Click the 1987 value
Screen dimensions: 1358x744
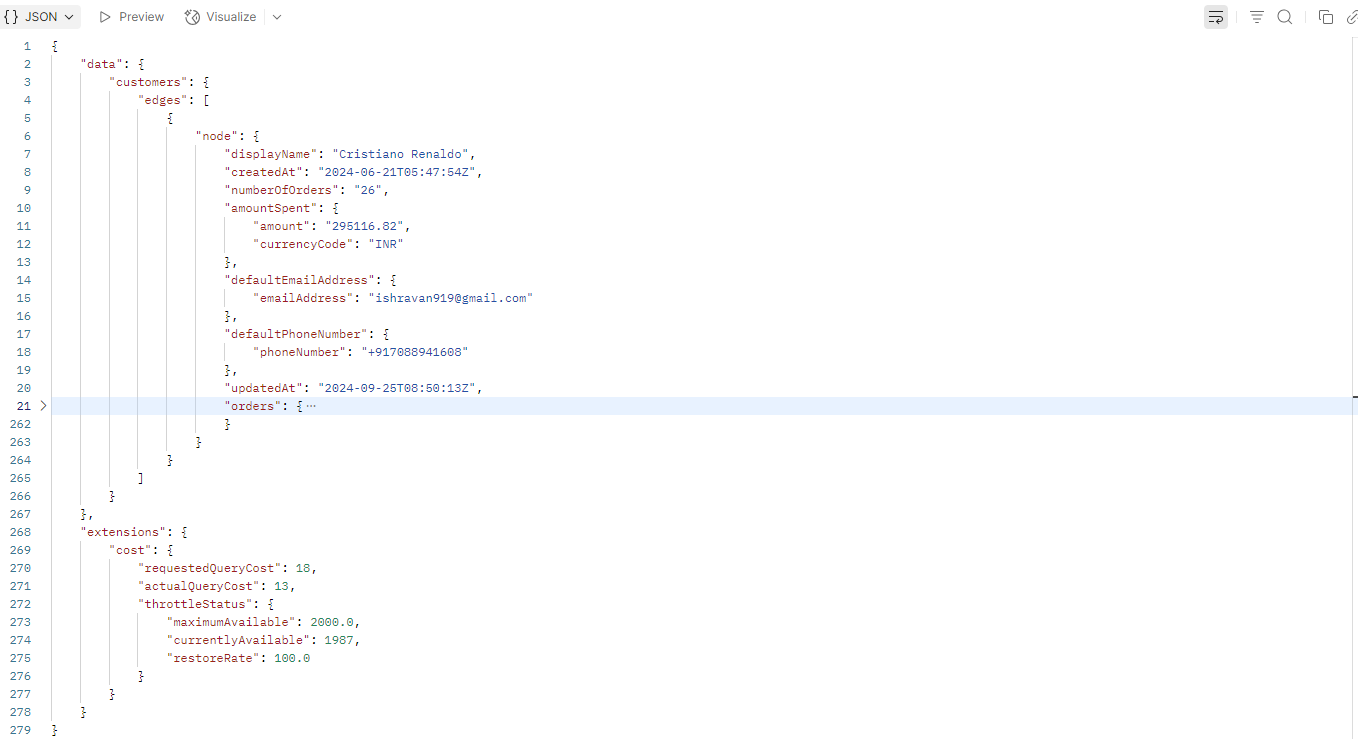[x=339, y=640]
